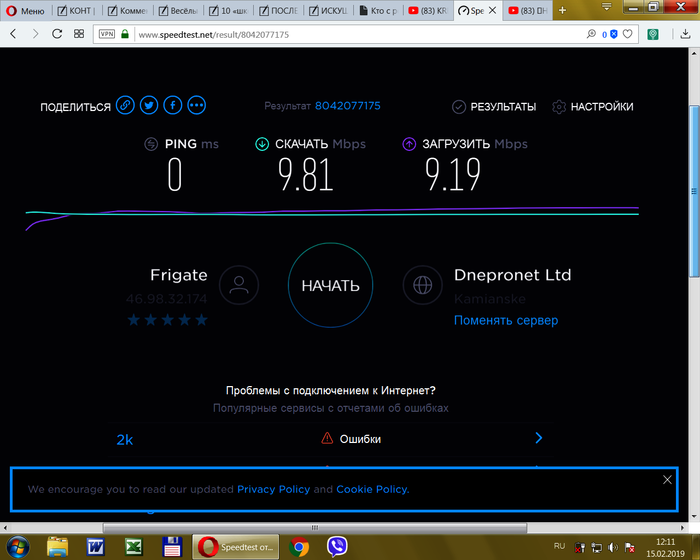Viewport: 700px width, 560px height.
Task: Click the PING ms label icon
Action: coord(151,144)
